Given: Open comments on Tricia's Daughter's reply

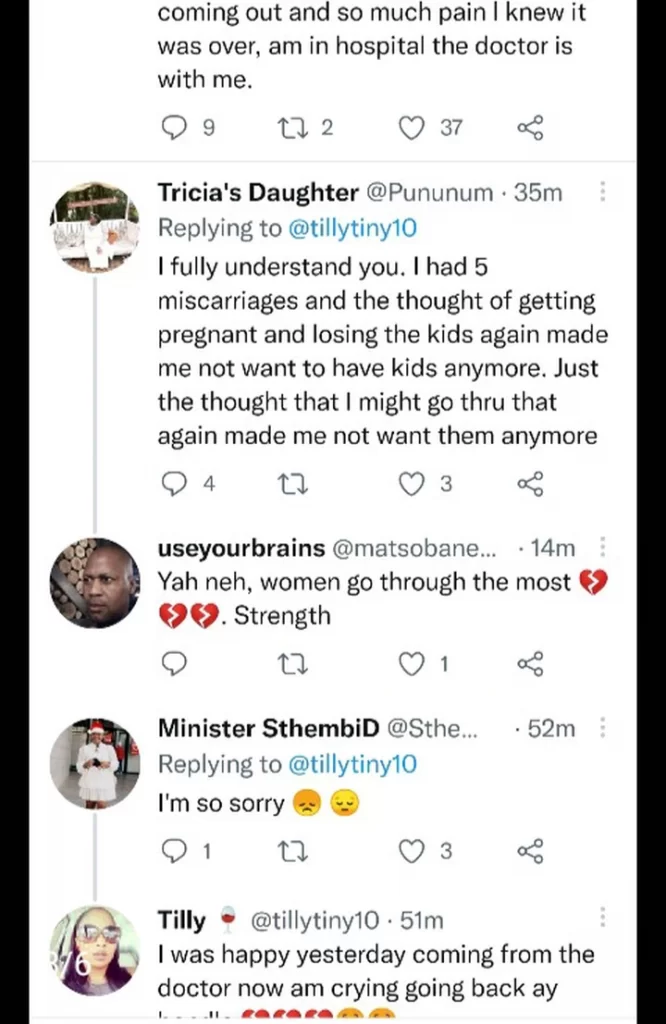Looking at the screenshot, I should coord(174,484).
